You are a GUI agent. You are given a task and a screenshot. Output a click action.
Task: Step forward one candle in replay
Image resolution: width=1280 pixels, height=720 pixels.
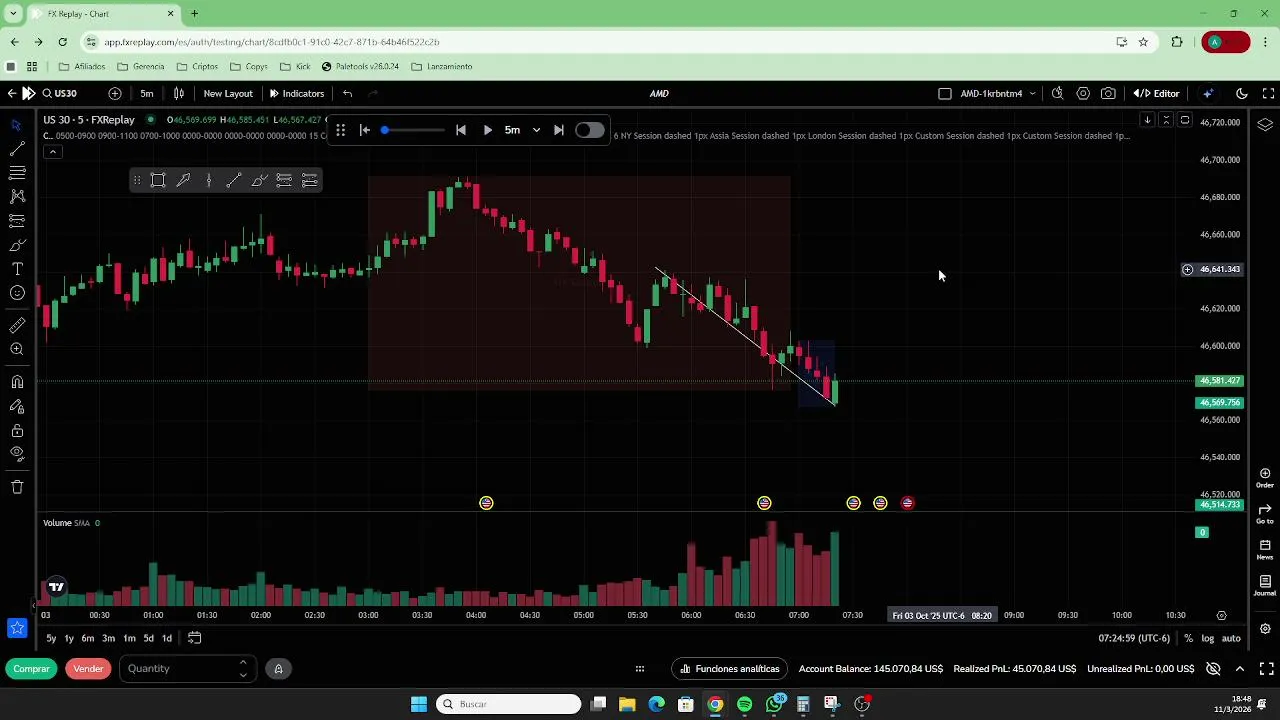(558, 130)
